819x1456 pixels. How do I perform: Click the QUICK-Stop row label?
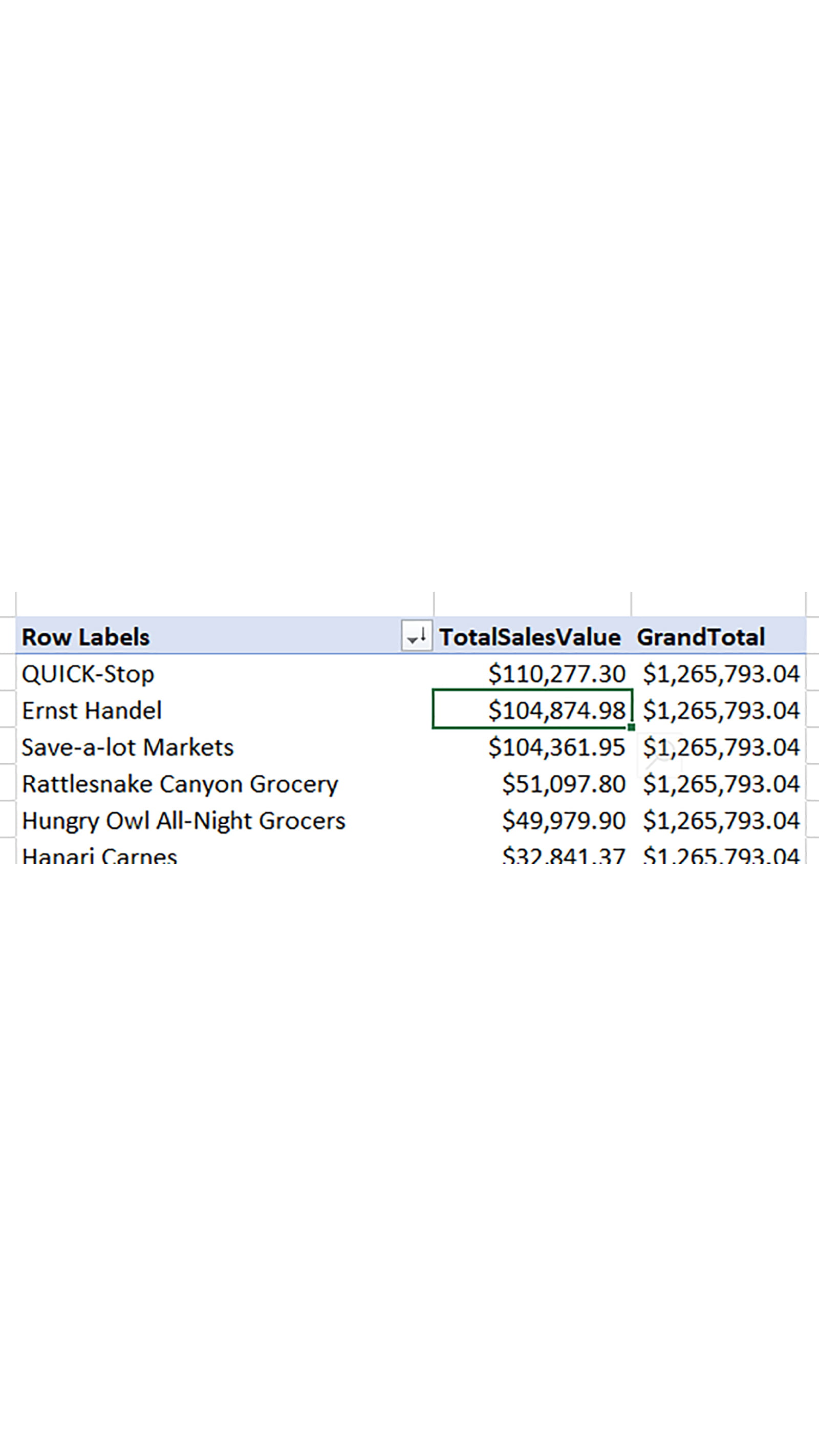(88, 674)
